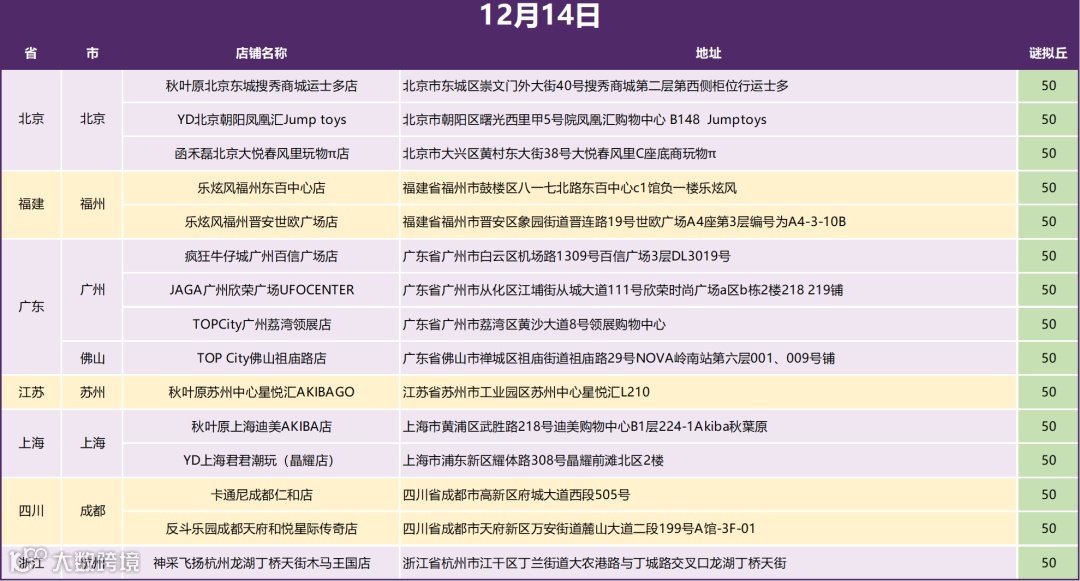Select the 谜拟丘 column header

(x=1048, y=53)
